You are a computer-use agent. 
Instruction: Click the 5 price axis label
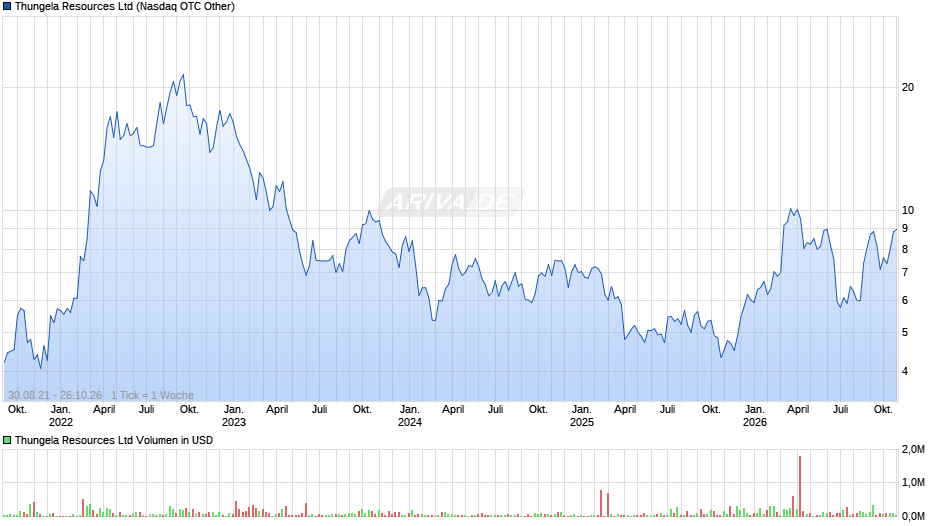905,332
